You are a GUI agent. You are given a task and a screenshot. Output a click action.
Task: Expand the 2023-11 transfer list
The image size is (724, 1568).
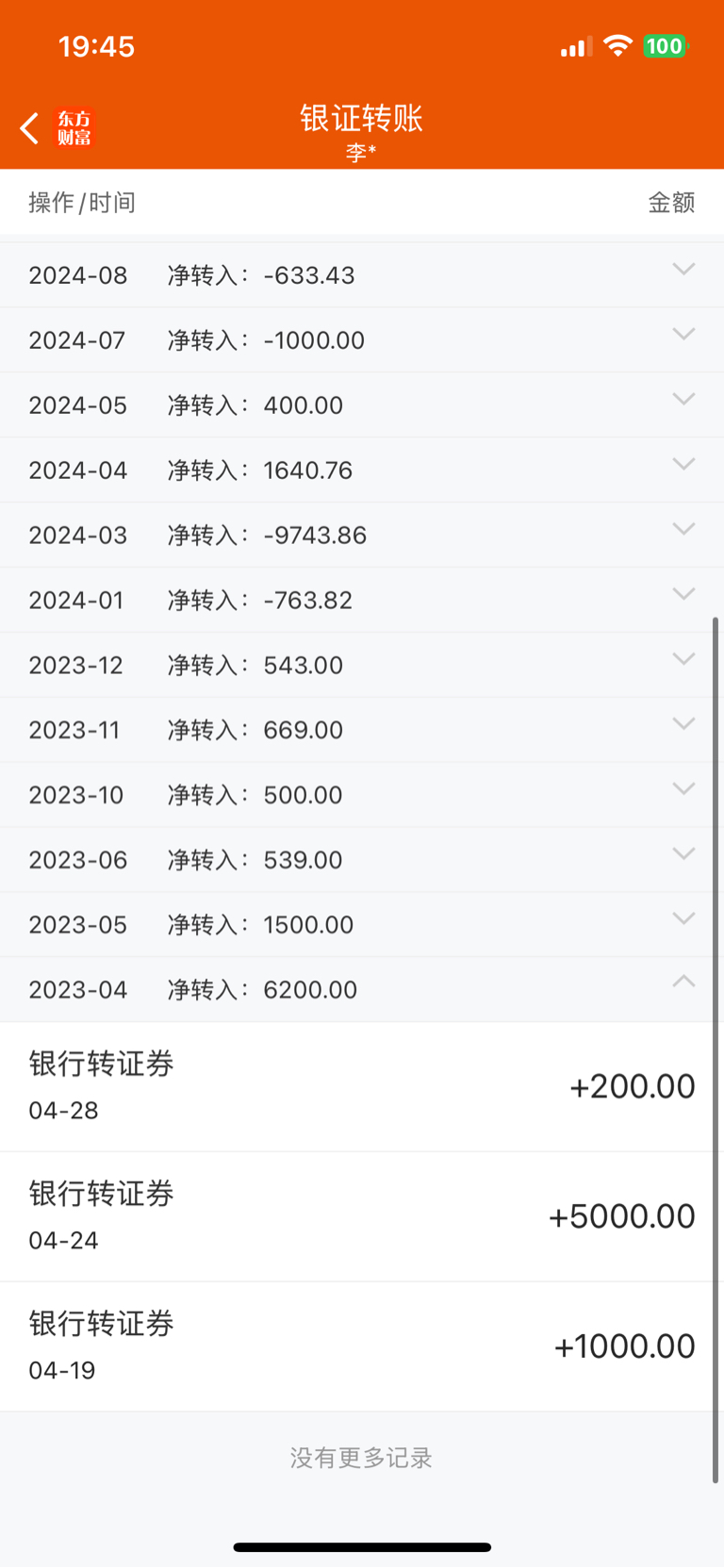pos(683,725)
